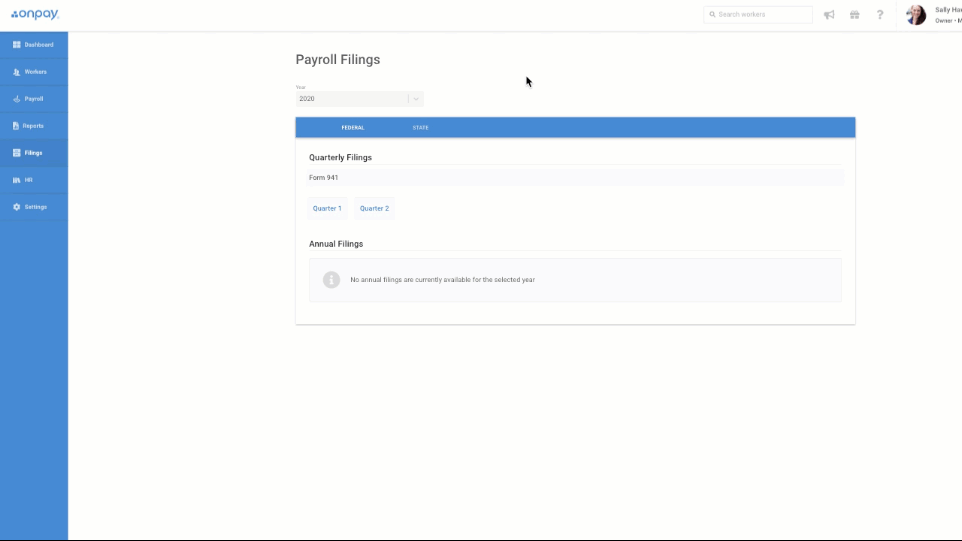Click the Reports document icon
Image resolution: width=962 pixels, height=541 pixels.
coord(16,126)
